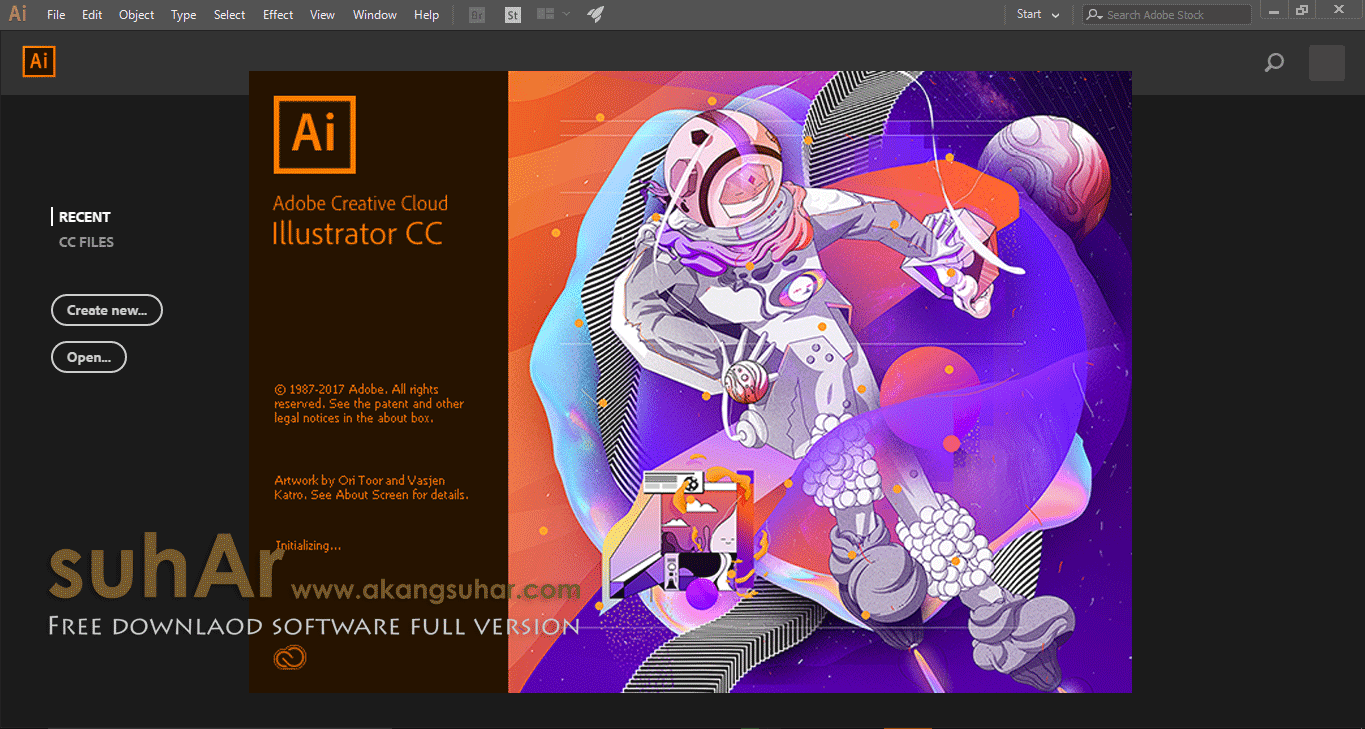Open the Effect menu
This screenshot has height=729, width=1365.
[x=278, y=15]
